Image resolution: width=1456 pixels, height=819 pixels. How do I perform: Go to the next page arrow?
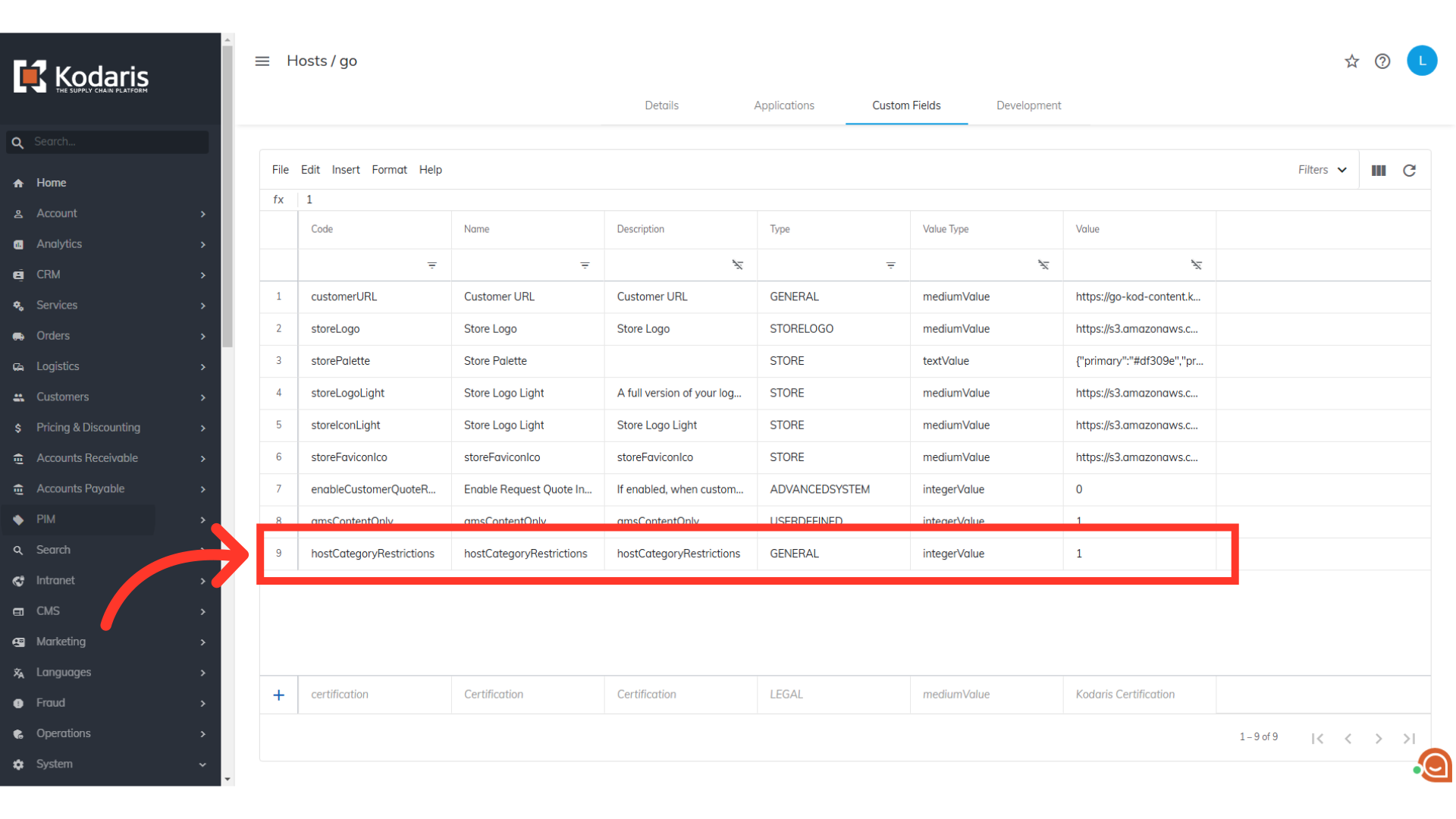click(x=1379, y=739)
